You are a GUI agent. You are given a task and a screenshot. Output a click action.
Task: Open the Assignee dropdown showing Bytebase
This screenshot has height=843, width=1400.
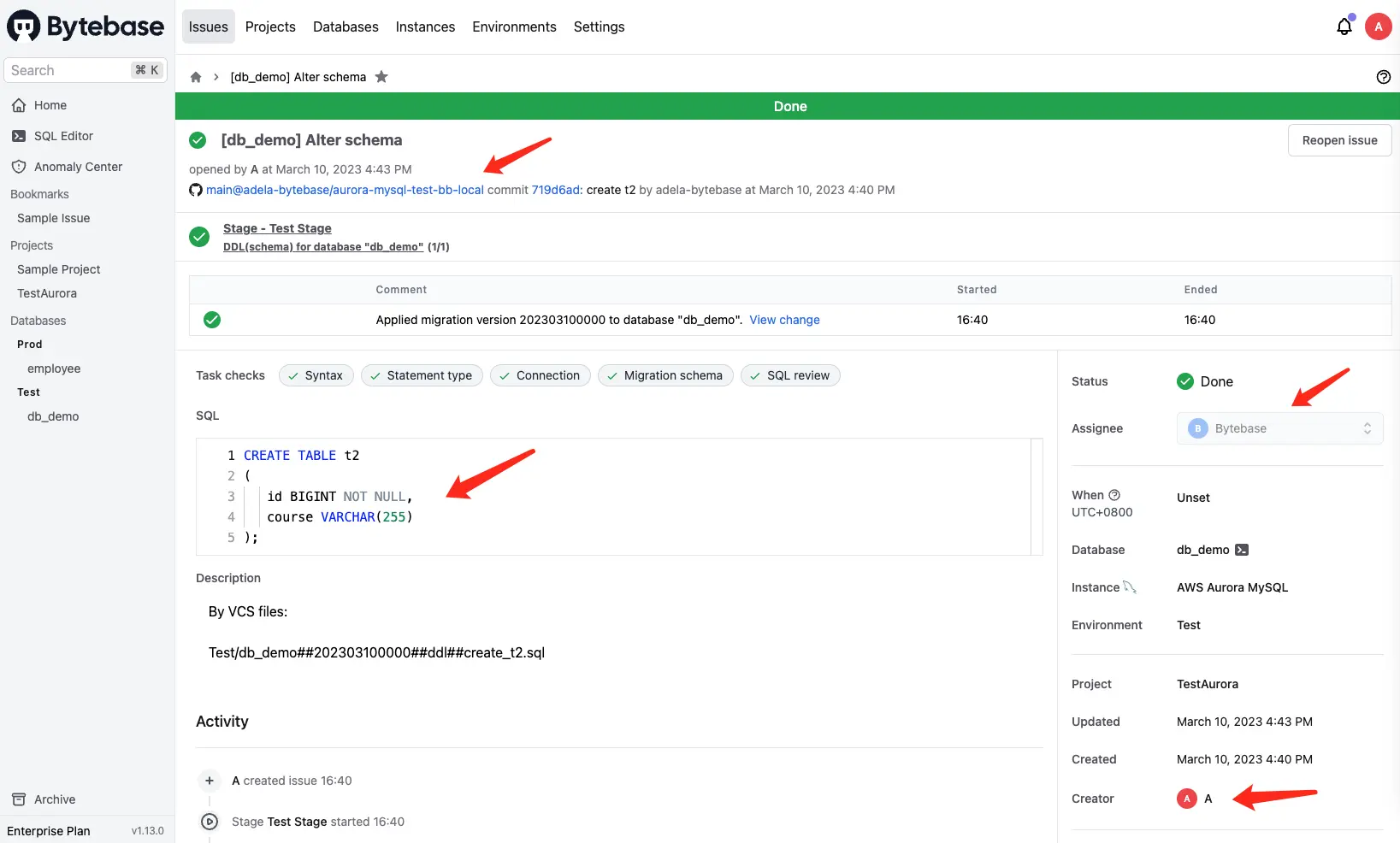[1279, 428]
